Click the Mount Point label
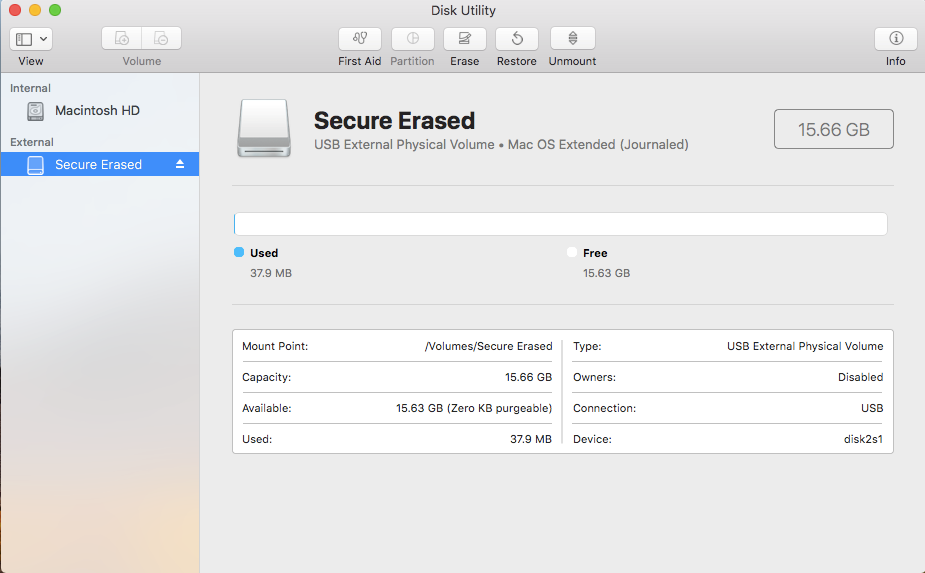The height and width of the screenshot is (573, 925). [275, 346]
